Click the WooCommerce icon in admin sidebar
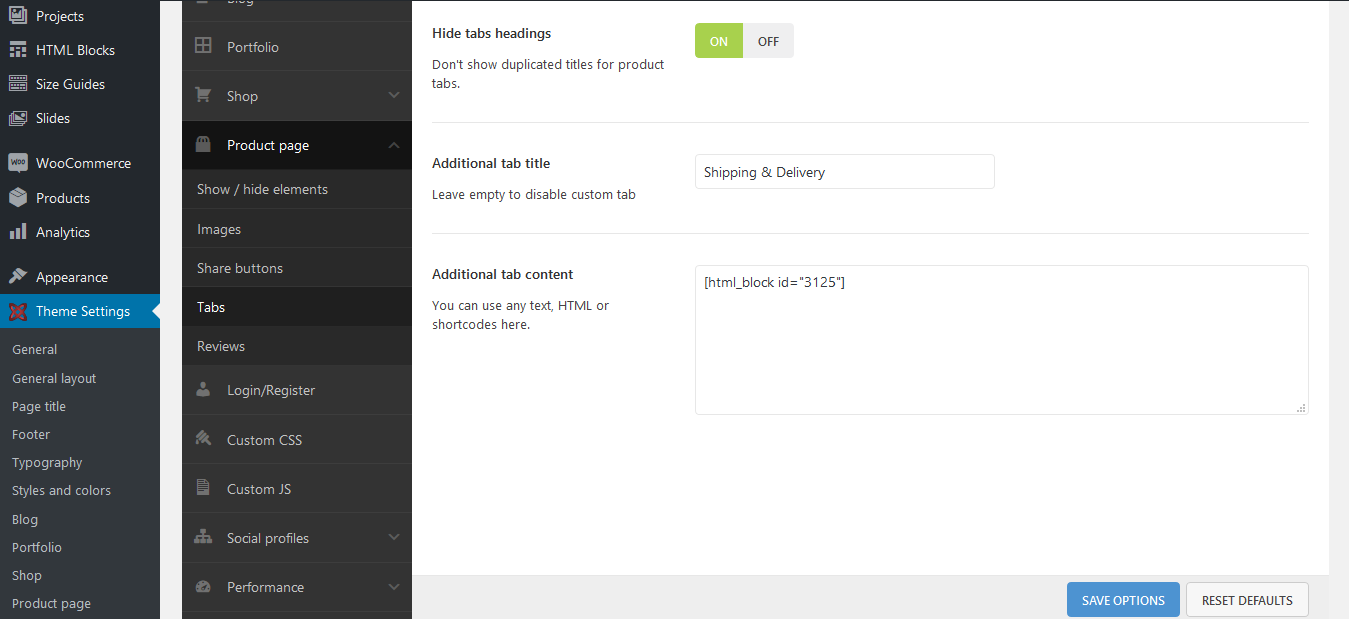Screen dimensions: 1349x619 [x=18, y=163]
